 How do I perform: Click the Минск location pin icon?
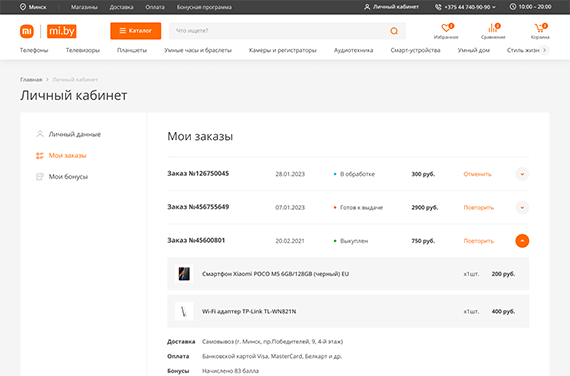23,7
